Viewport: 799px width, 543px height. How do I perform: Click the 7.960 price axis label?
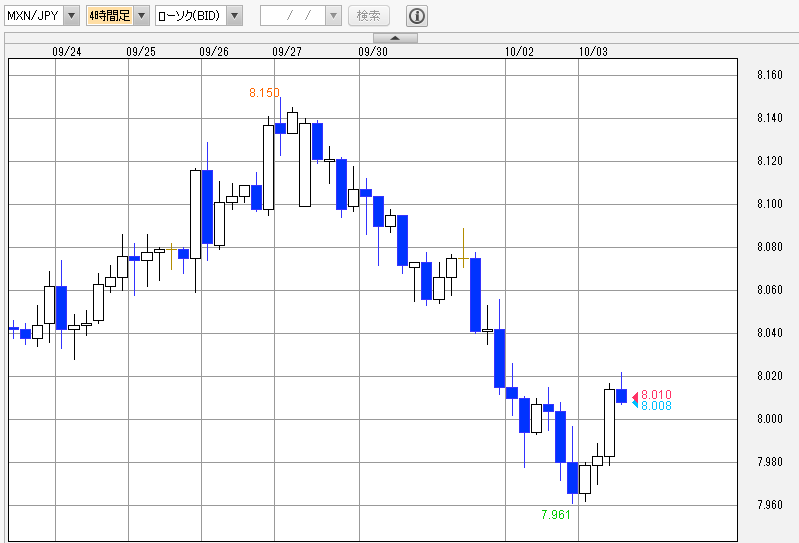point(769,505)
